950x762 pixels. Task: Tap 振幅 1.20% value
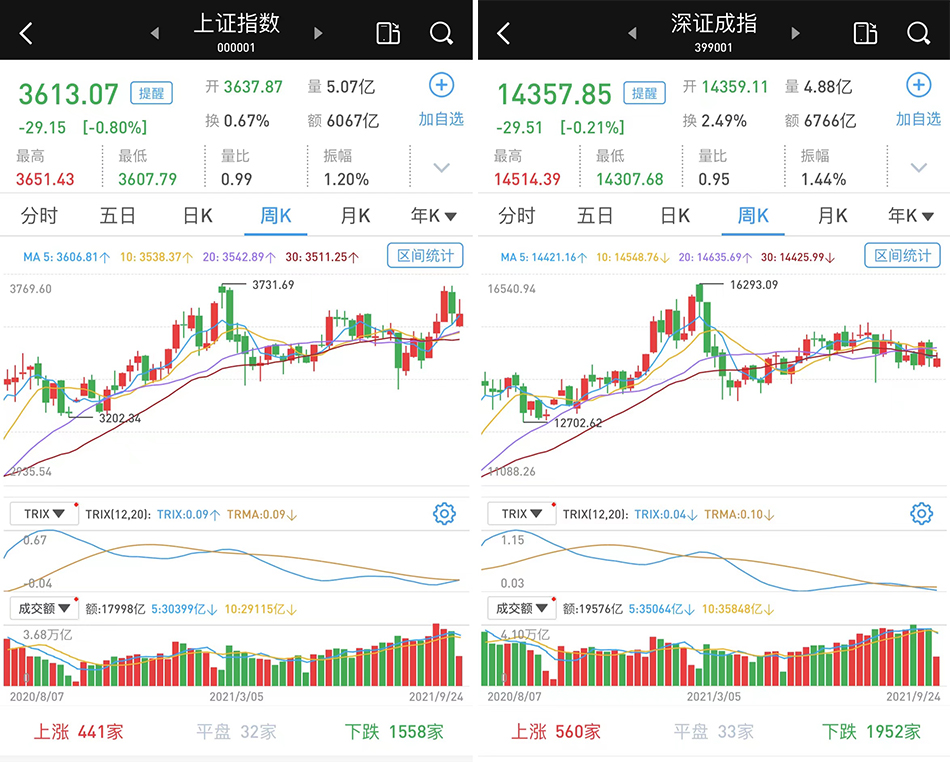(345, 179)
